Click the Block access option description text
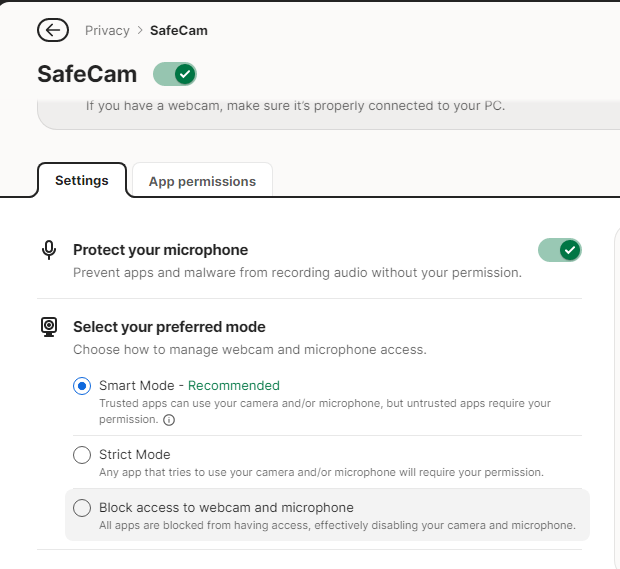The width and height of the screenshot is (620, 569). [x=337, y=525]
